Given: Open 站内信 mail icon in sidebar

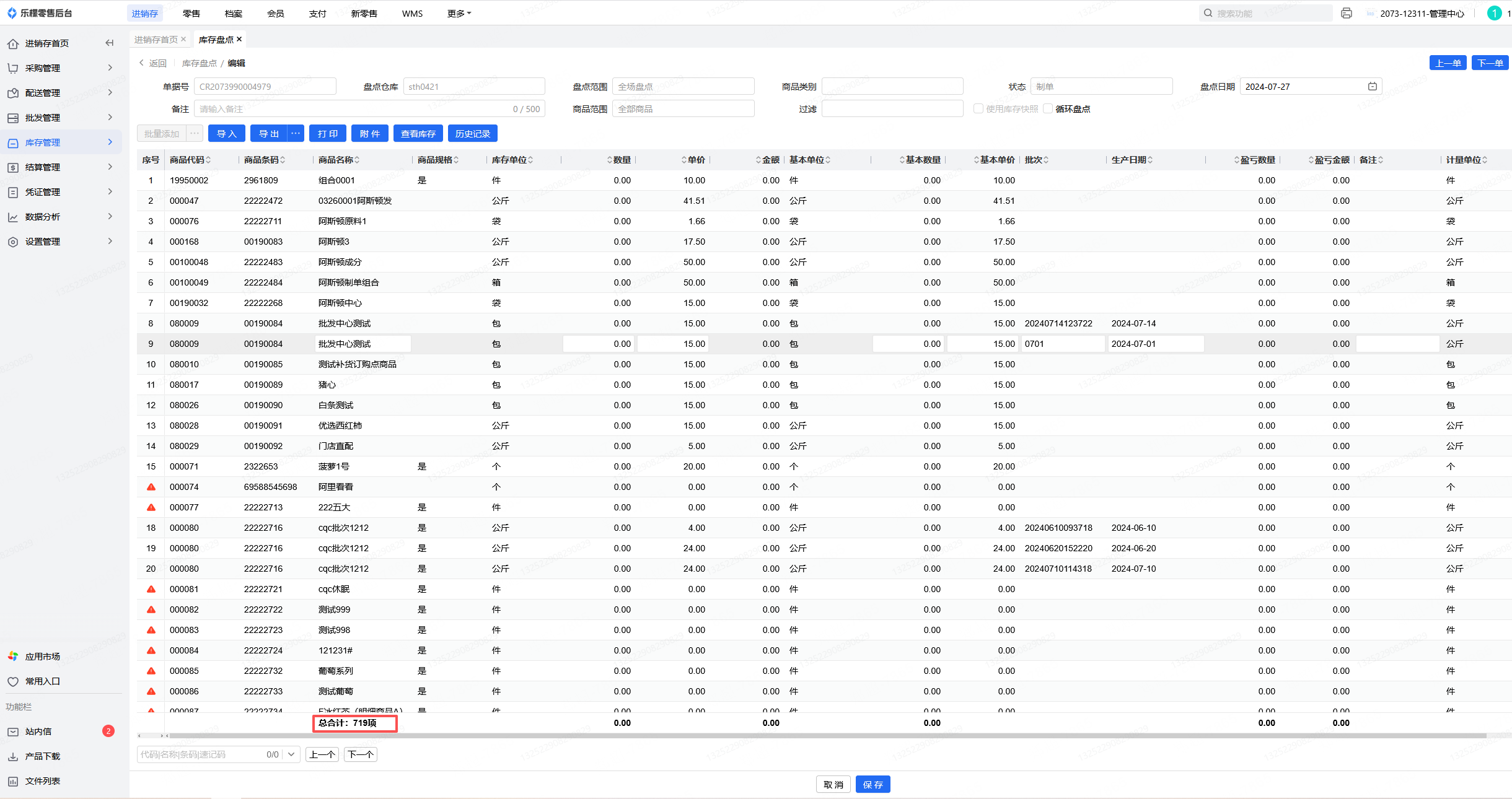Looking at the screenshot, I should pyautogui.click(x=13, y=731).
